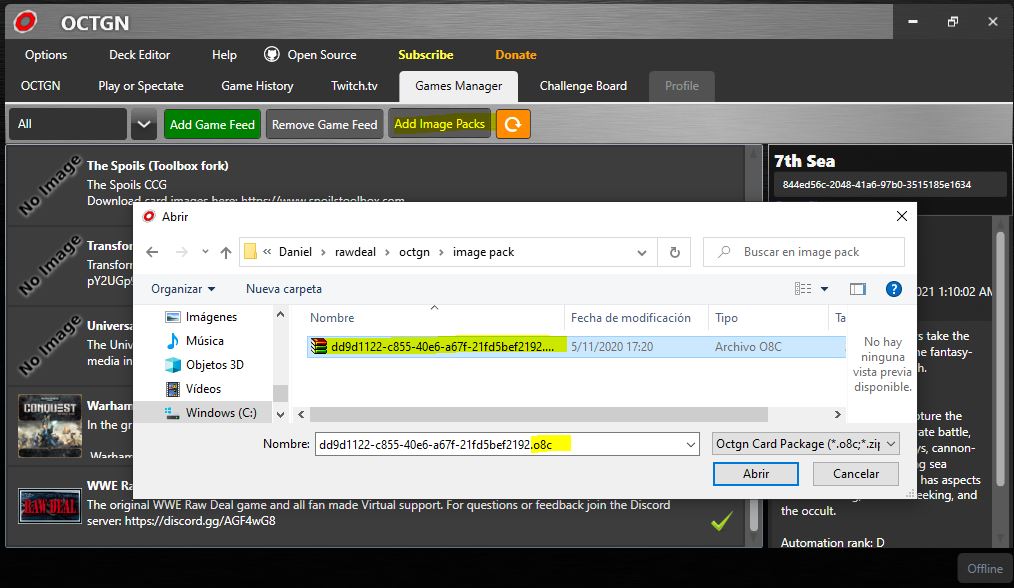Open the view options dropdown arrow
Image resolution: width=1014 pixels, height=588 pixels.
[x=825, y=289]
